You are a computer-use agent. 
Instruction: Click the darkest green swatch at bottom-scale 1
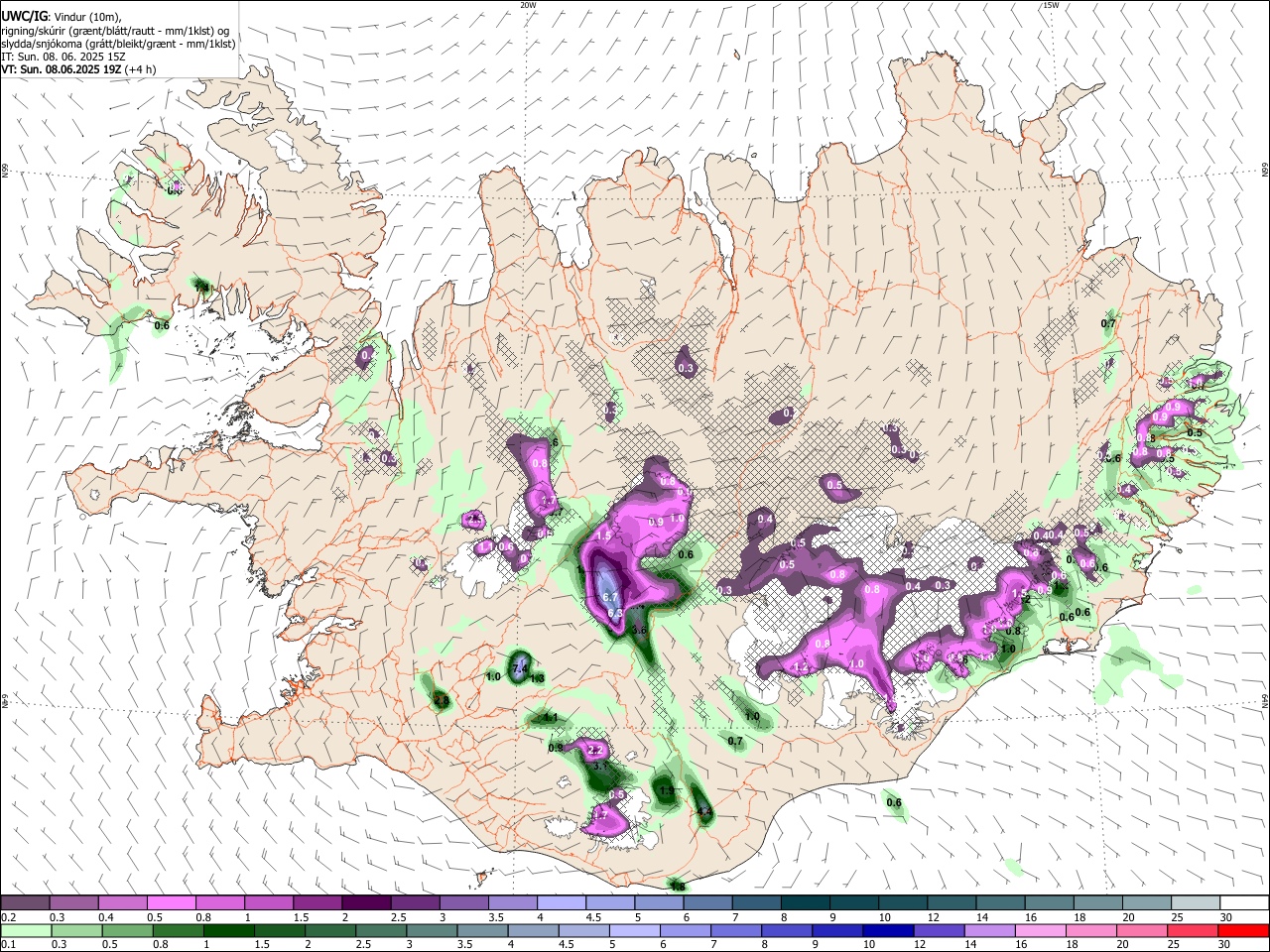tap(227, 930)
